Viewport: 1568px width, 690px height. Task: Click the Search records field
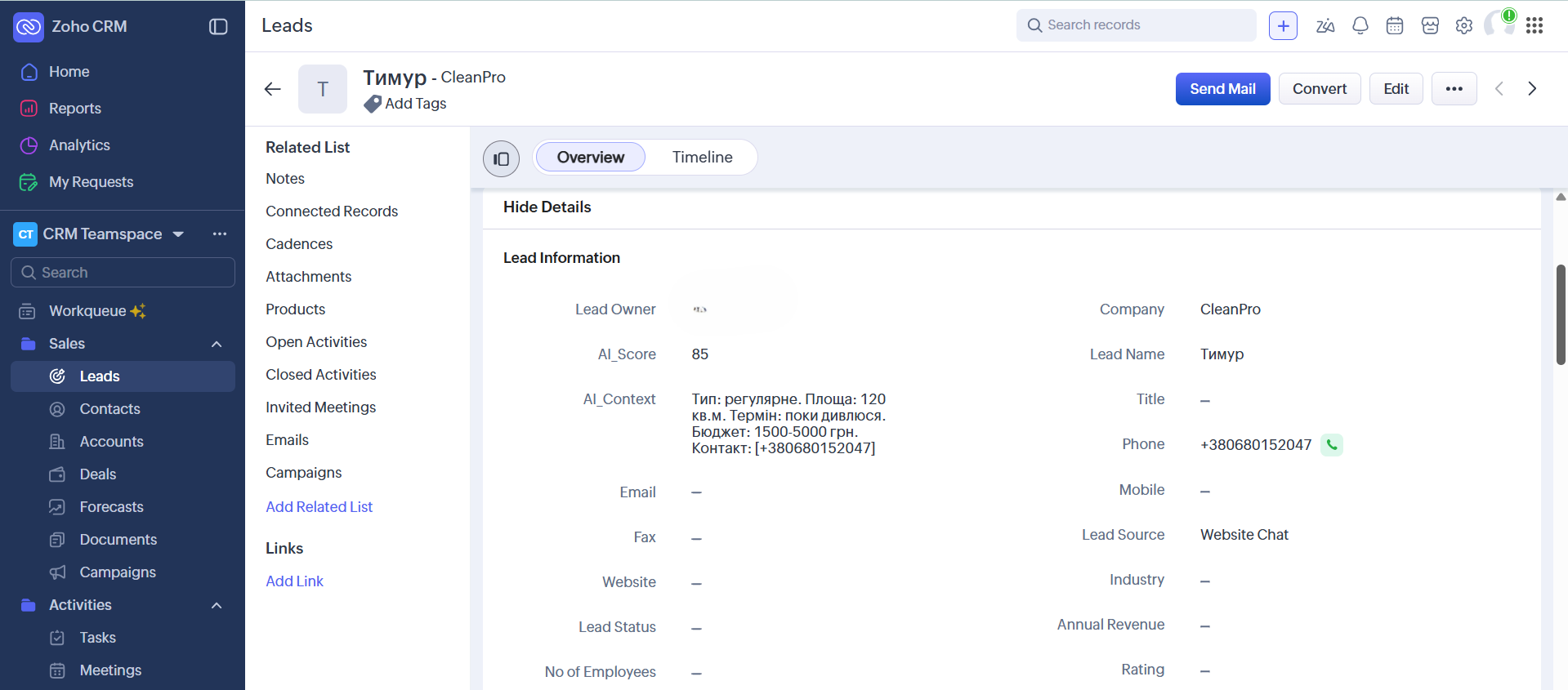[1136, 25]
